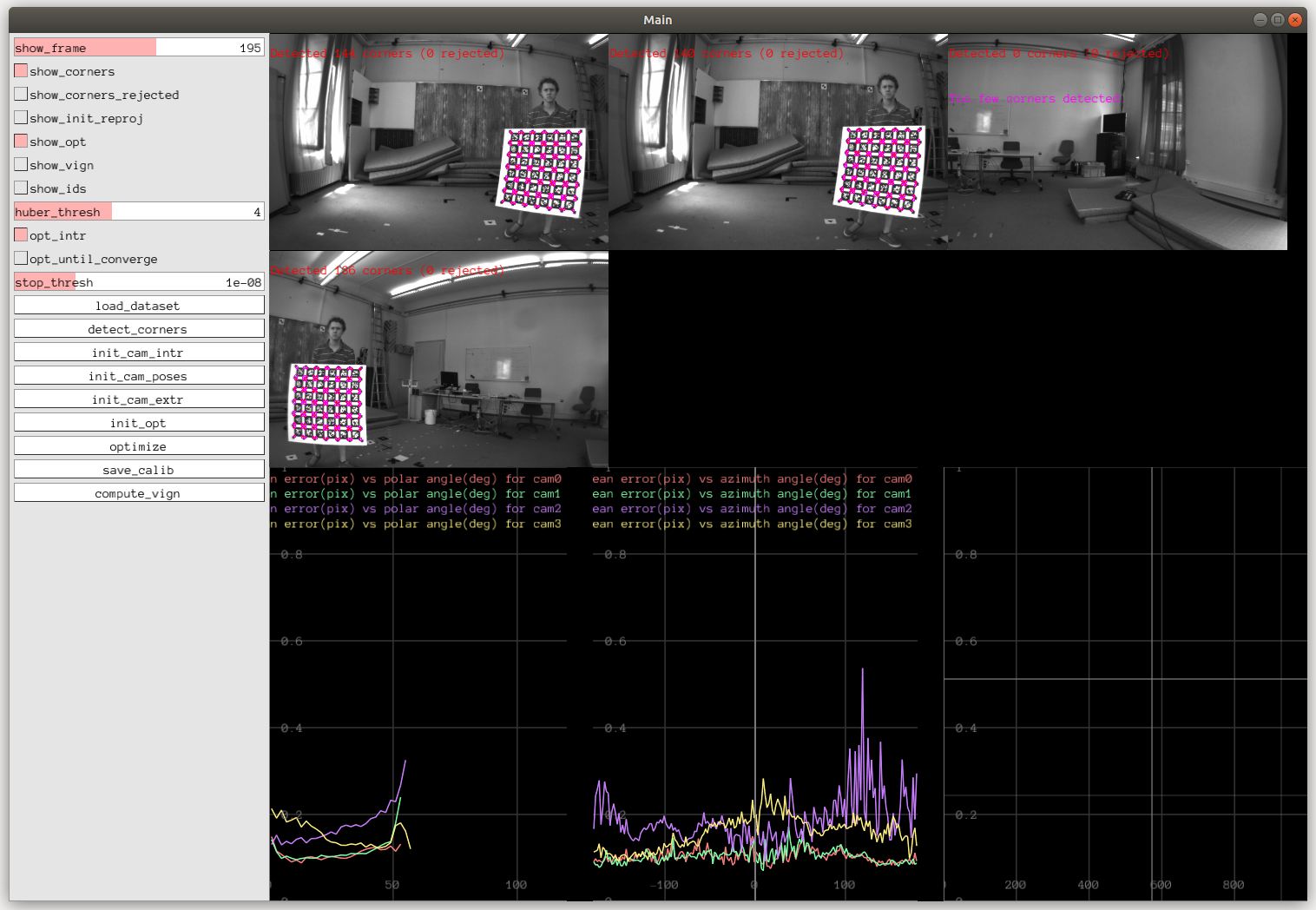Screen dimensions: 1316x910
Task: Enable show_corners_rejected option
Action: pos(21,95)
